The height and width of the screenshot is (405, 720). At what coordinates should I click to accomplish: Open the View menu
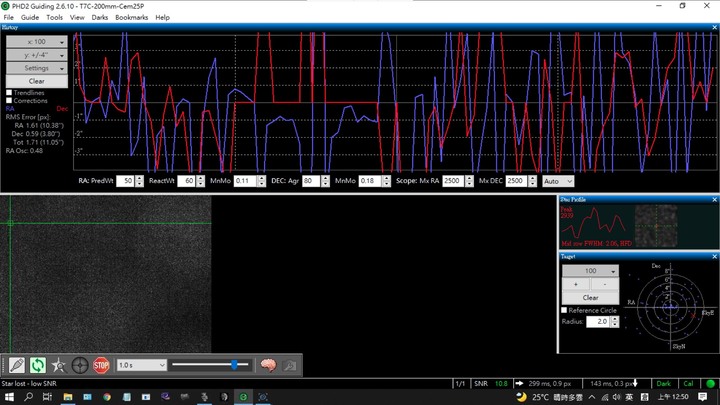coord(77,17)
